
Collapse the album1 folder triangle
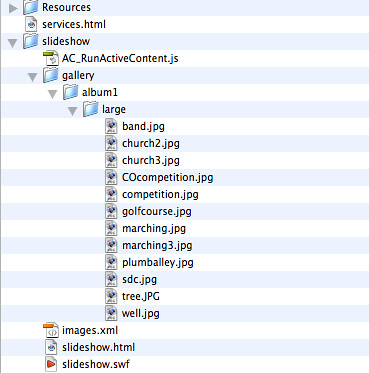53,94
